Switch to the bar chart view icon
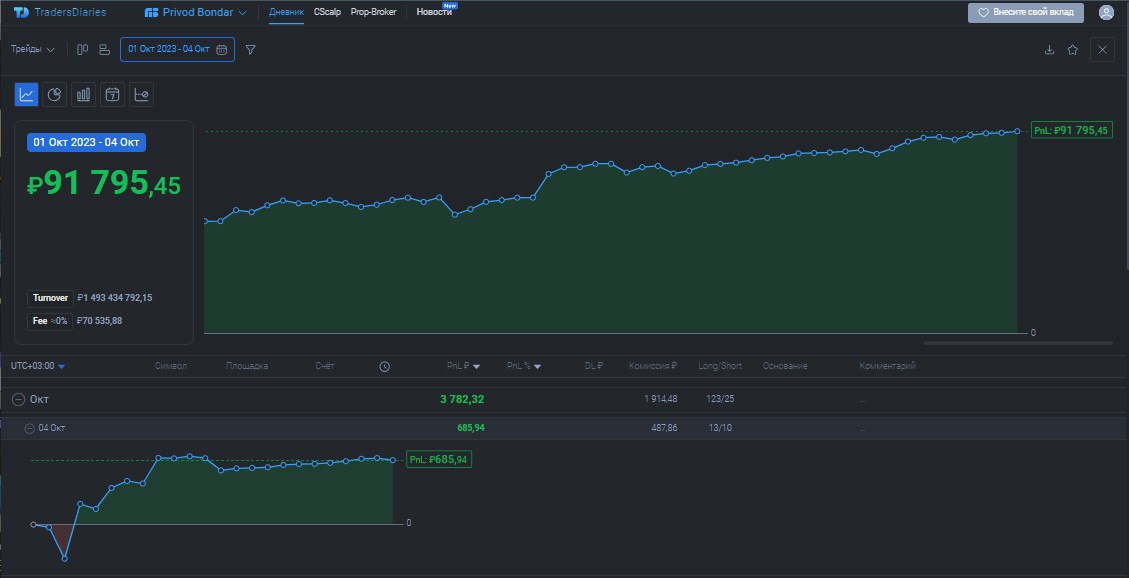Screen dimensions: 1129x578 [x=83, y=93]
